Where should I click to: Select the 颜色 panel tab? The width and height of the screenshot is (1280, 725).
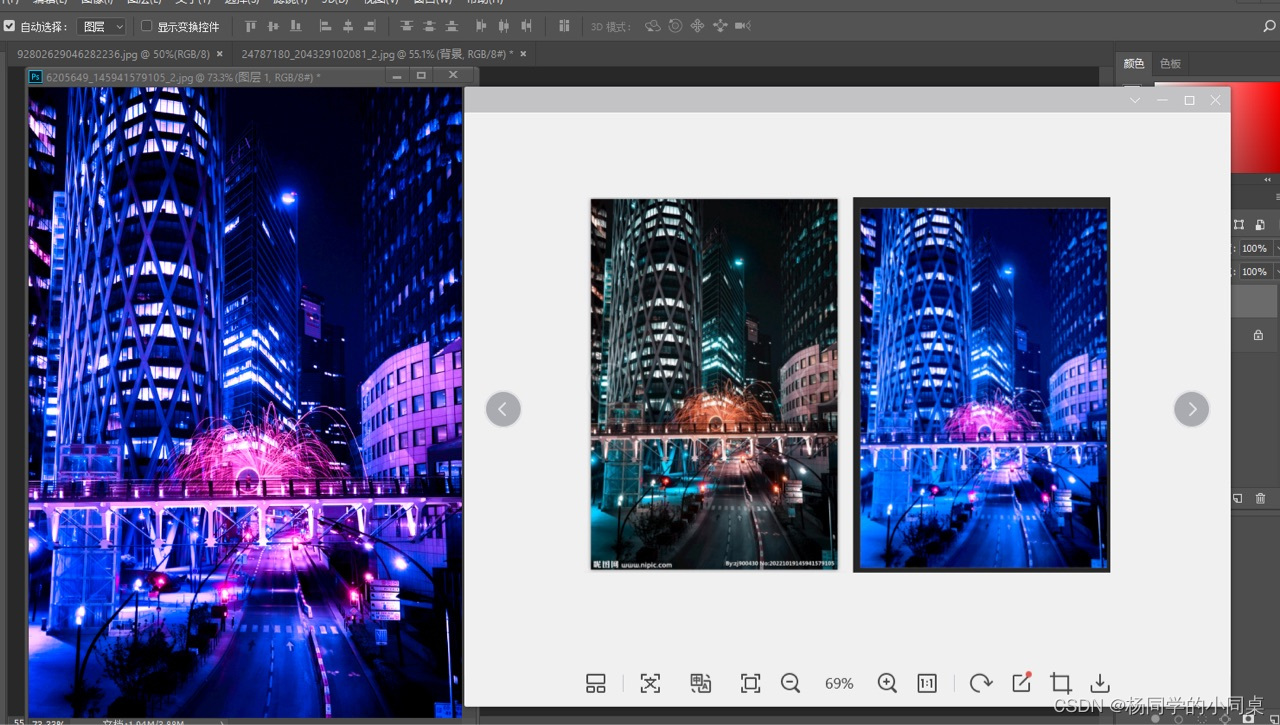click(1133, 64)
